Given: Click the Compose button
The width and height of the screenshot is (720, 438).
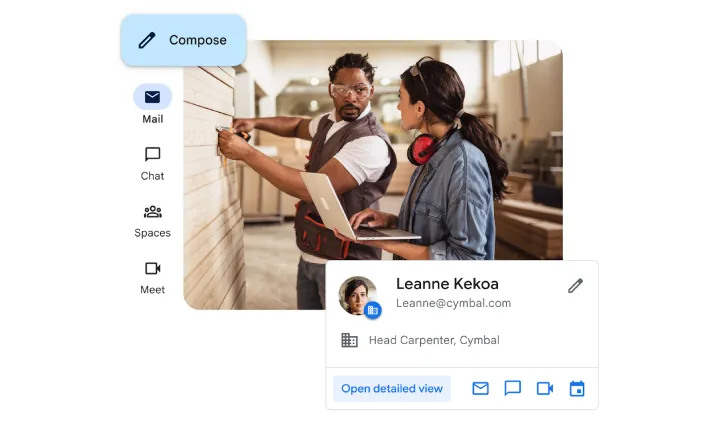Looking at the screenshot, I should 183,40.
